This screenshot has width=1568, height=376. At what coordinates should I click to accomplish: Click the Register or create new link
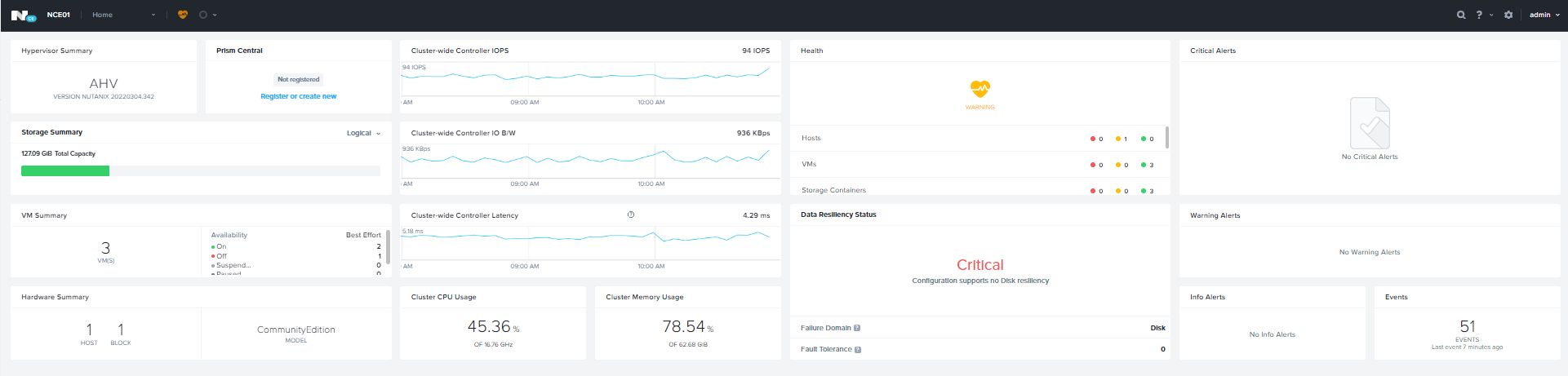point(298,96)
